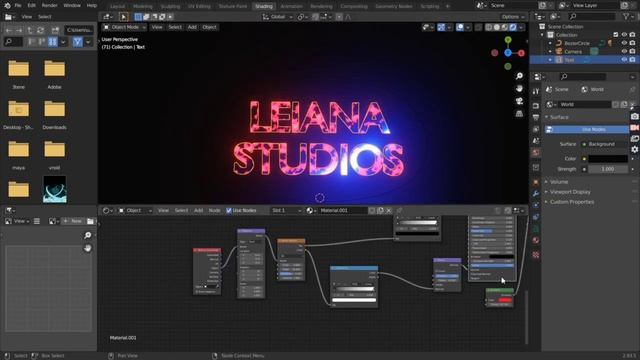
Task: Click New image button in image editor
Action: pyautogui.click(x=73, y=221)
